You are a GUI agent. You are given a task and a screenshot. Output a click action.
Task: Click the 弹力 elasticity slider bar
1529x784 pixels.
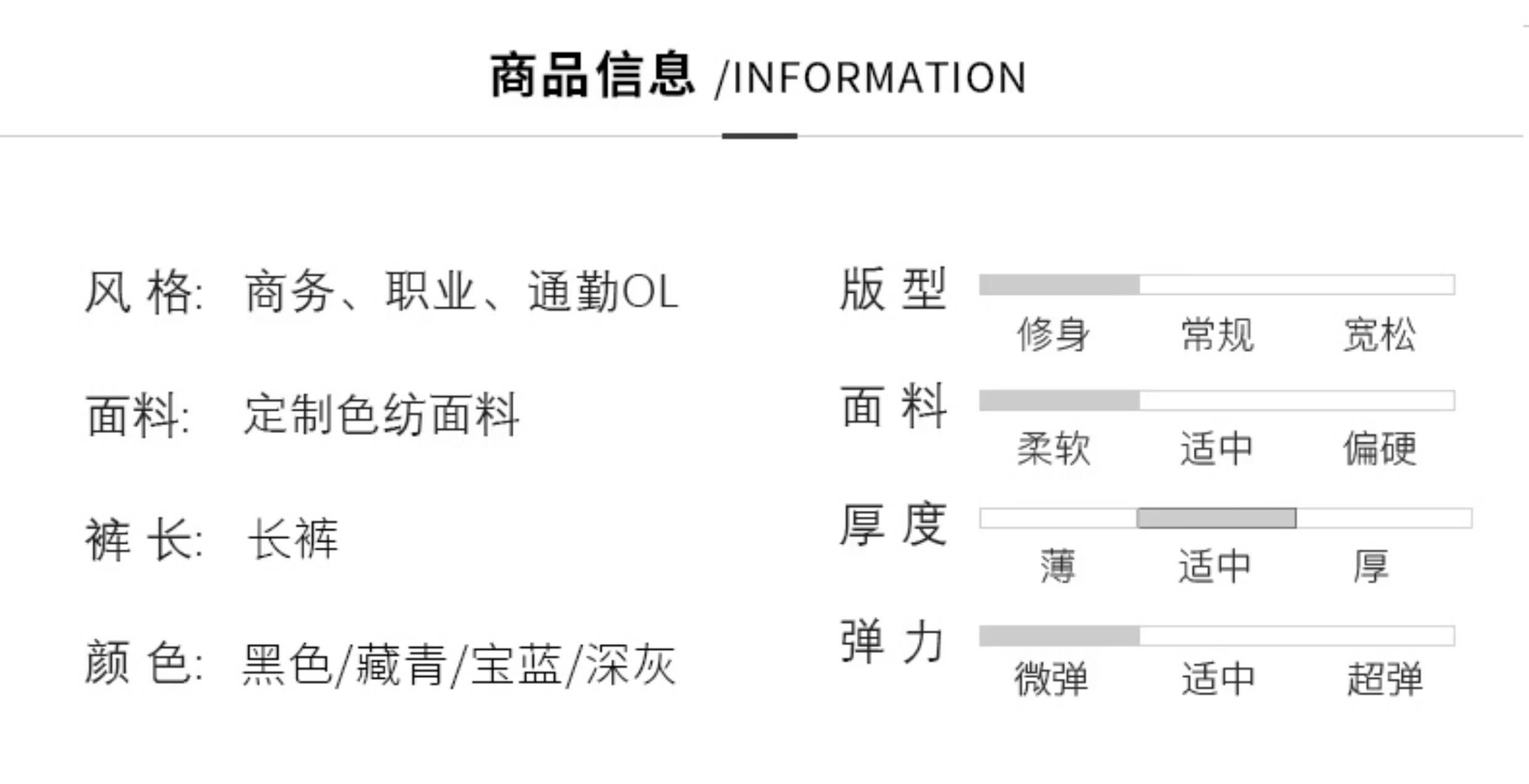click(x=1216, y=635)
